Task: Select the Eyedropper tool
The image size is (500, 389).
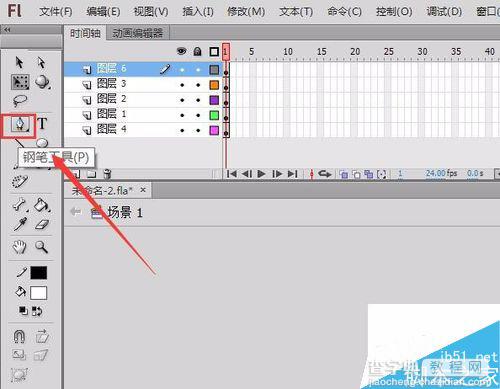Action: click(x=20, y=225)
